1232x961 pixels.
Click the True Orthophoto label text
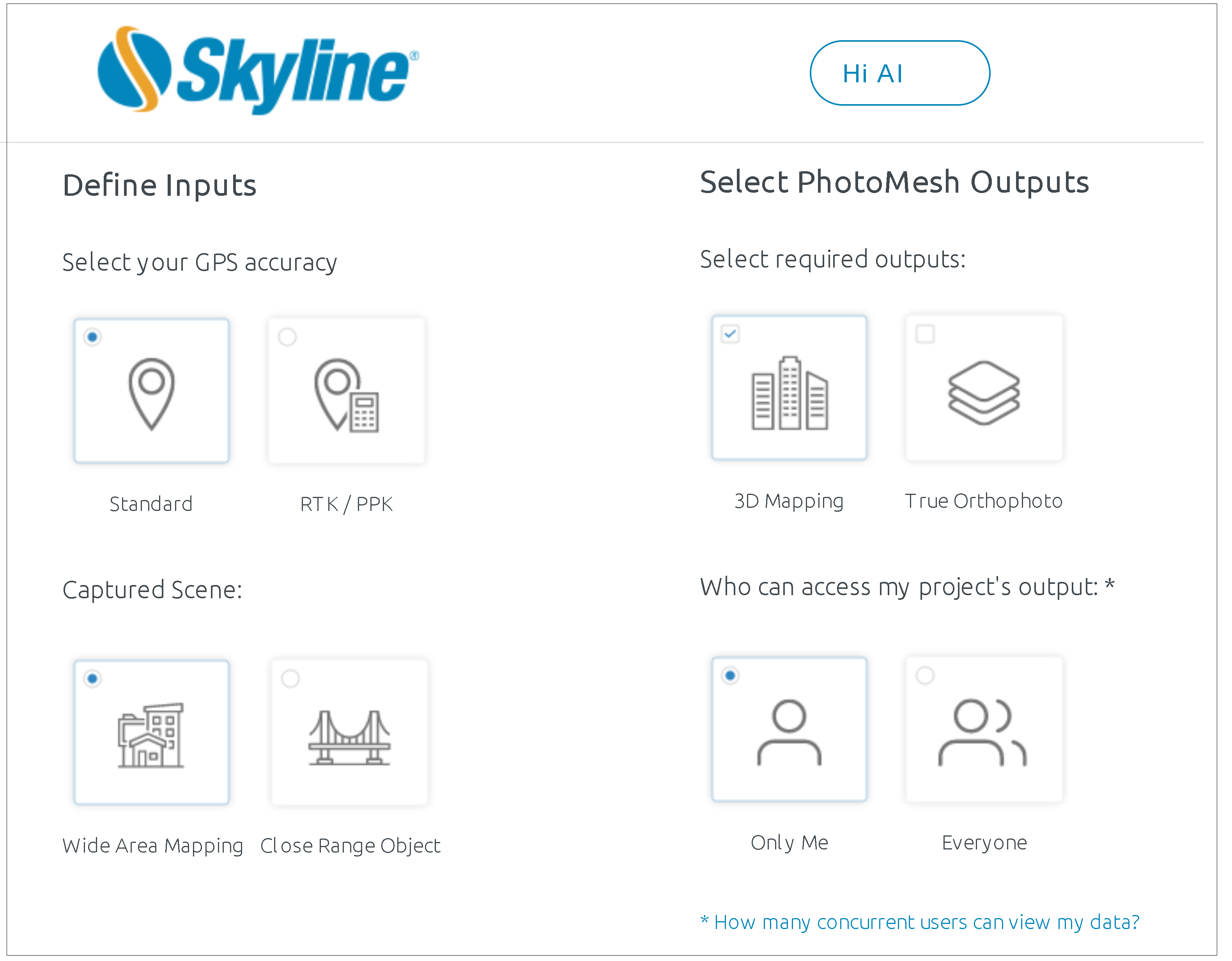point(984,500)
